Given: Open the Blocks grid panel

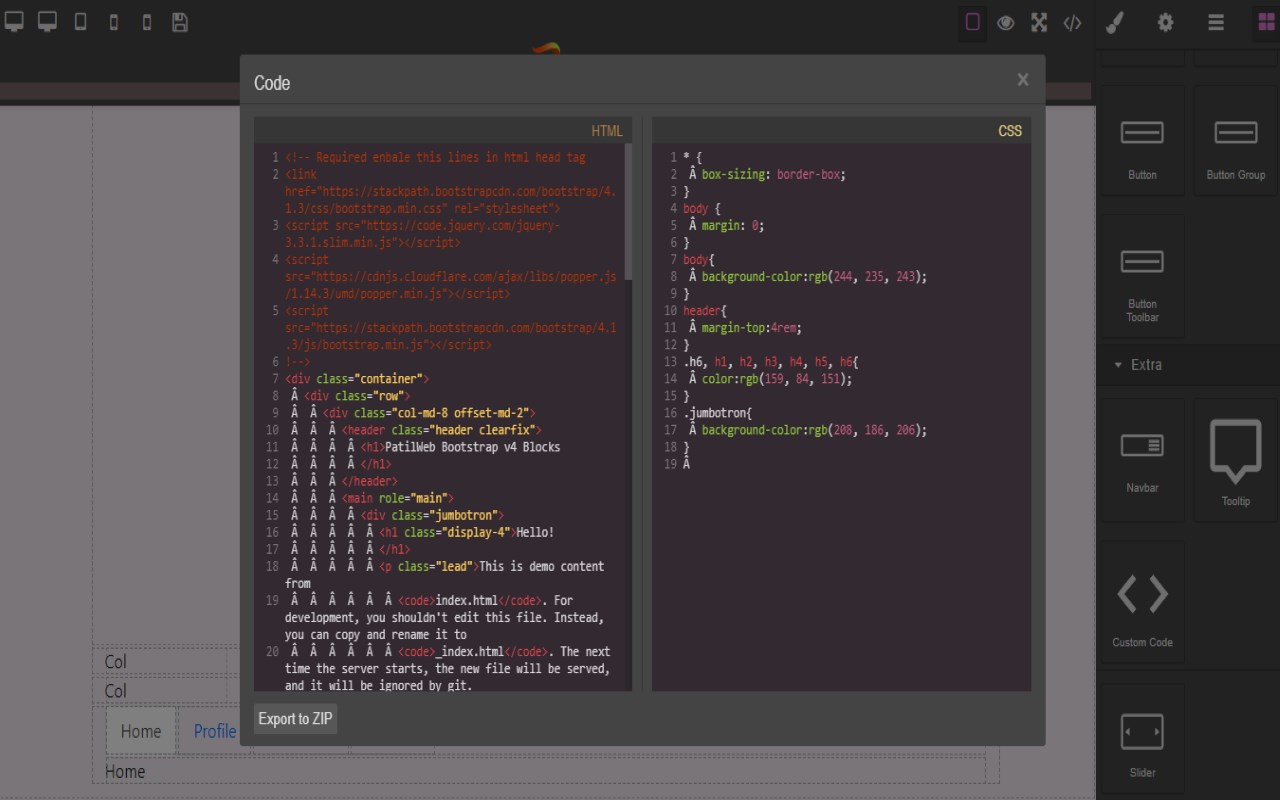Looking at the screenshot, I should point(1265,22).
